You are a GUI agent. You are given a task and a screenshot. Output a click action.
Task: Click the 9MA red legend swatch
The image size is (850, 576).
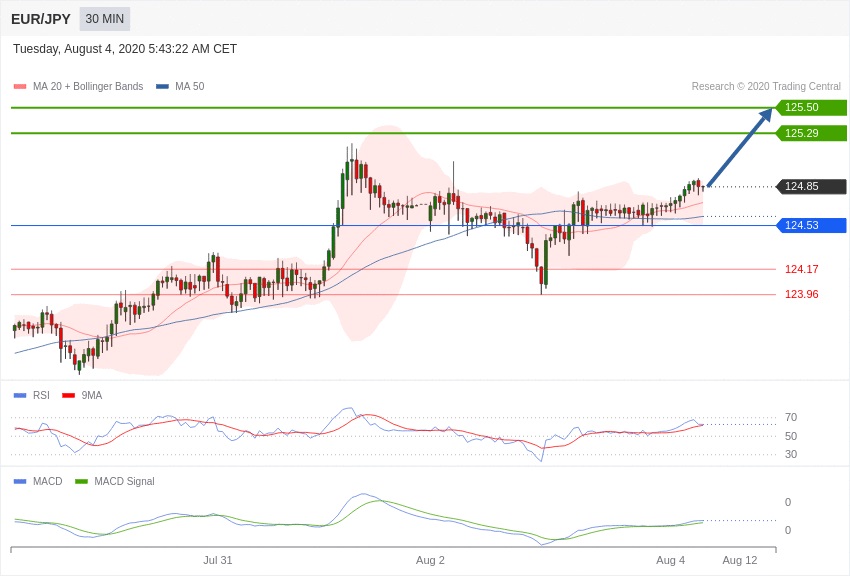68,396
